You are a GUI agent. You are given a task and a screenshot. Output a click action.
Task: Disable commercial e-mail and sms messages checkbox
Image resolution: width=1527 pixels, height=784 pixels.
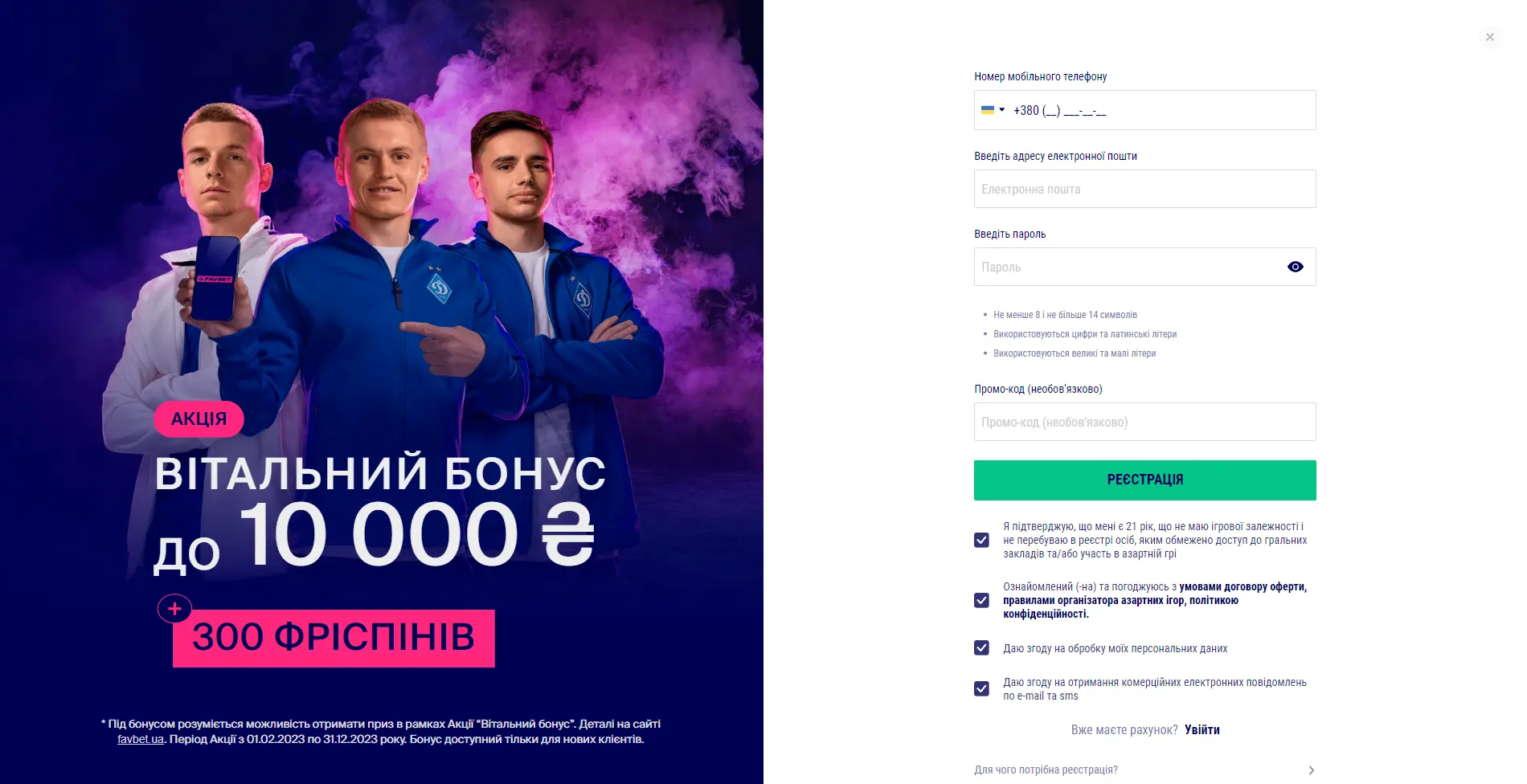click(981, 688)
